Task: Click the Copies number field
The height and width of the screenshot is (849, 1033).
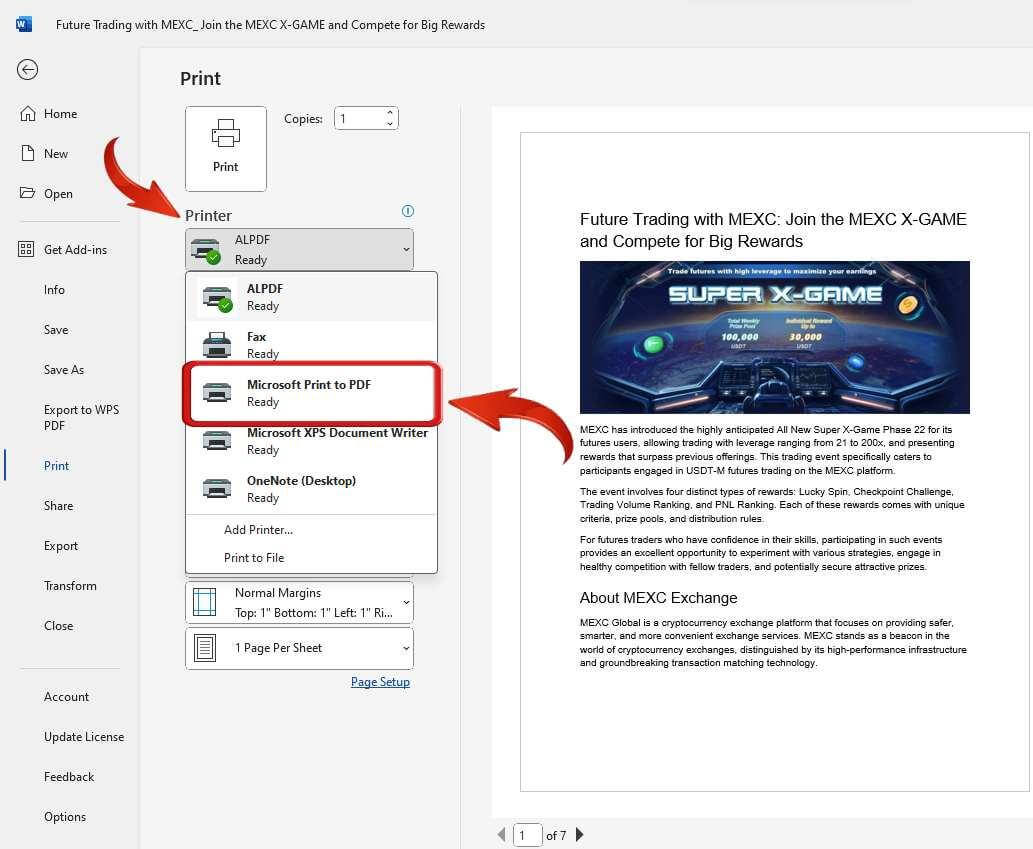Action: click(360, 119)
